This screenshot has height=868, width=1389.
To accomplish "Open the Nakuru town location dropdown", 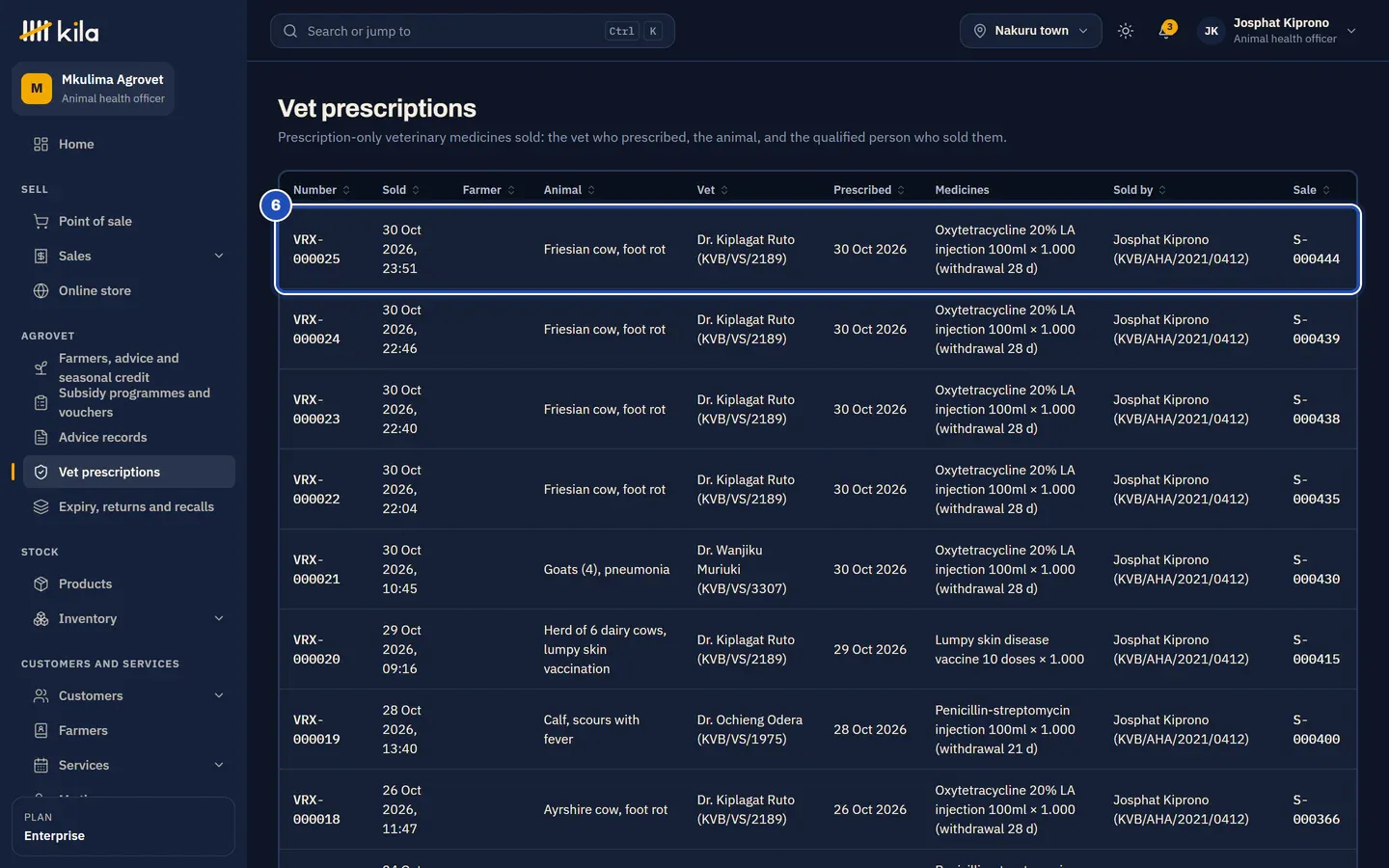I will coord(1030,31).
